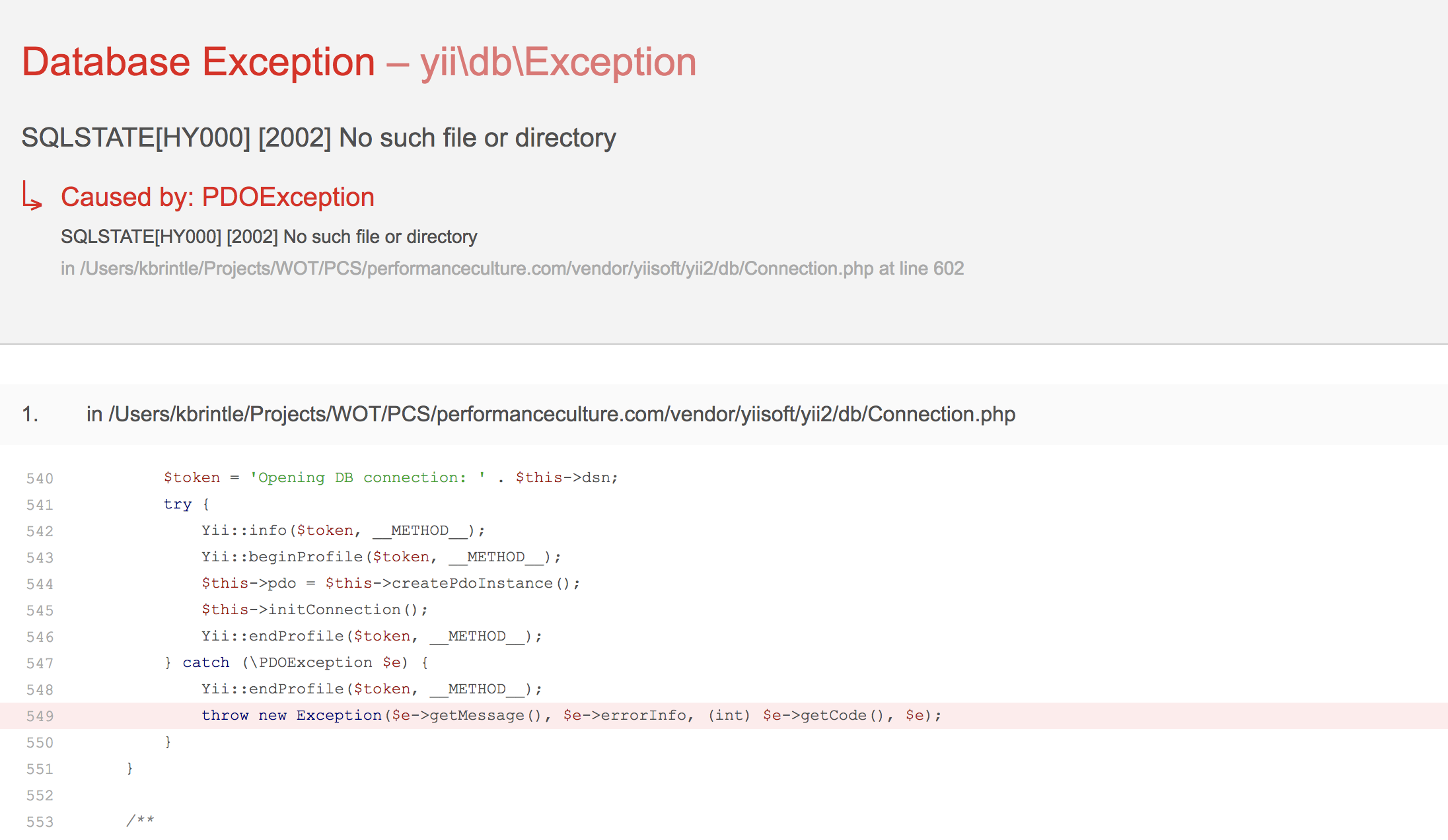Click the PDOException SQLSTATE message text

tap(269, 236)
